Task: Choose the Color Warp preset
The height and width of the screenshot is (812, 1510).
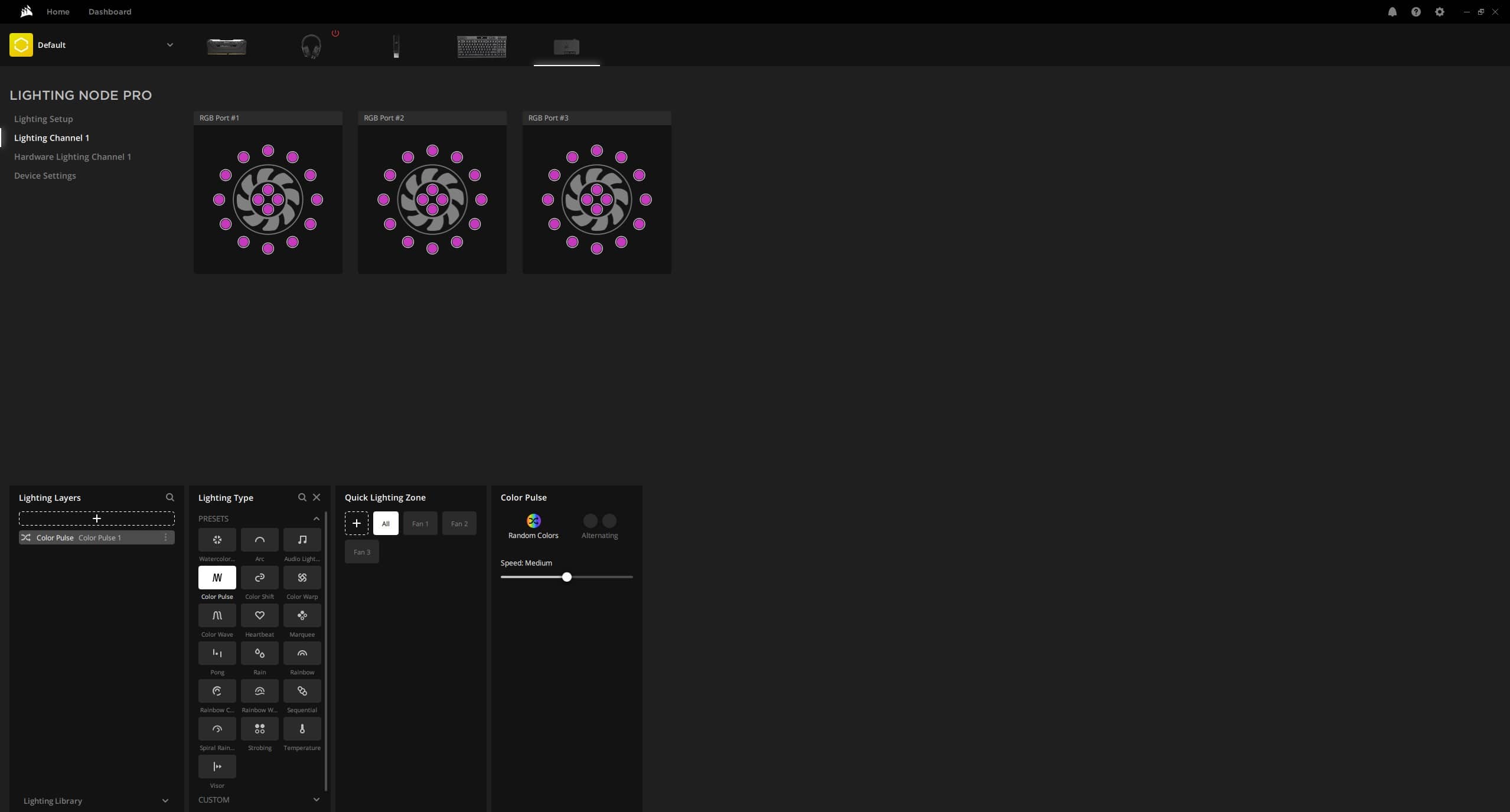Action: [x=302, y=578]
